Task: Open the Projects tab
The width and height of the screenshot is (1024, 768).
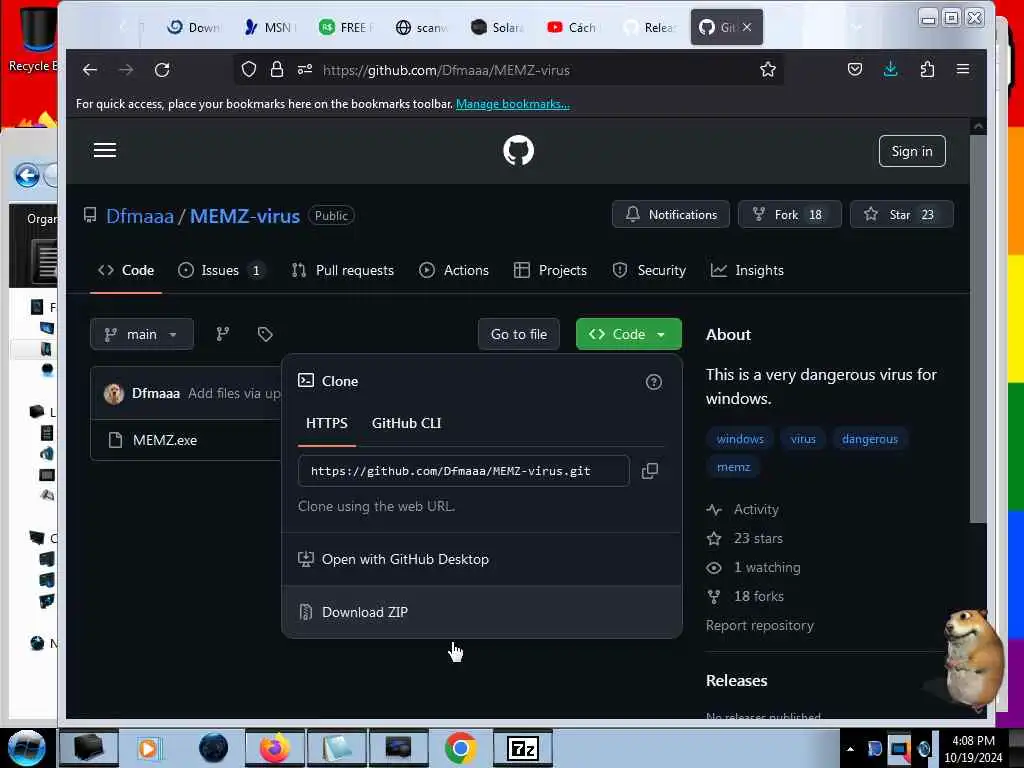Action: 551,270
